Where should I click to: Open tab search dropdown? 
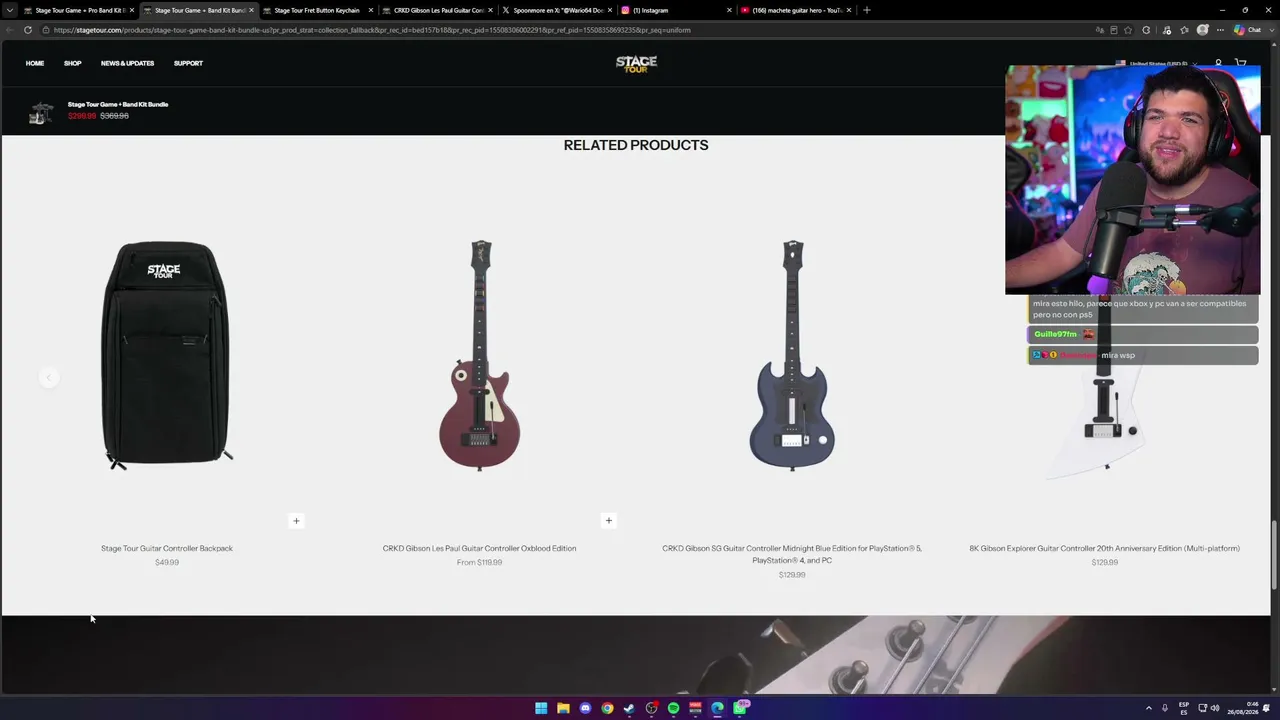click(11, 10)
